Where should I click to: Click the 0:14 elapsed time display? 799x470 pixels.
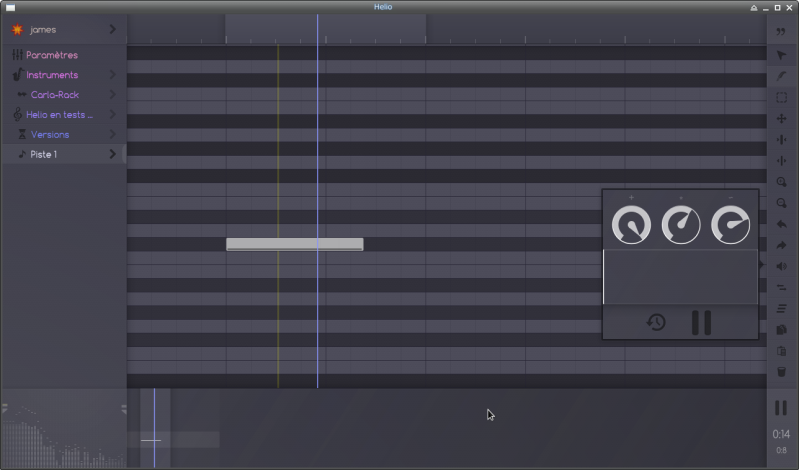click(781, 434)
